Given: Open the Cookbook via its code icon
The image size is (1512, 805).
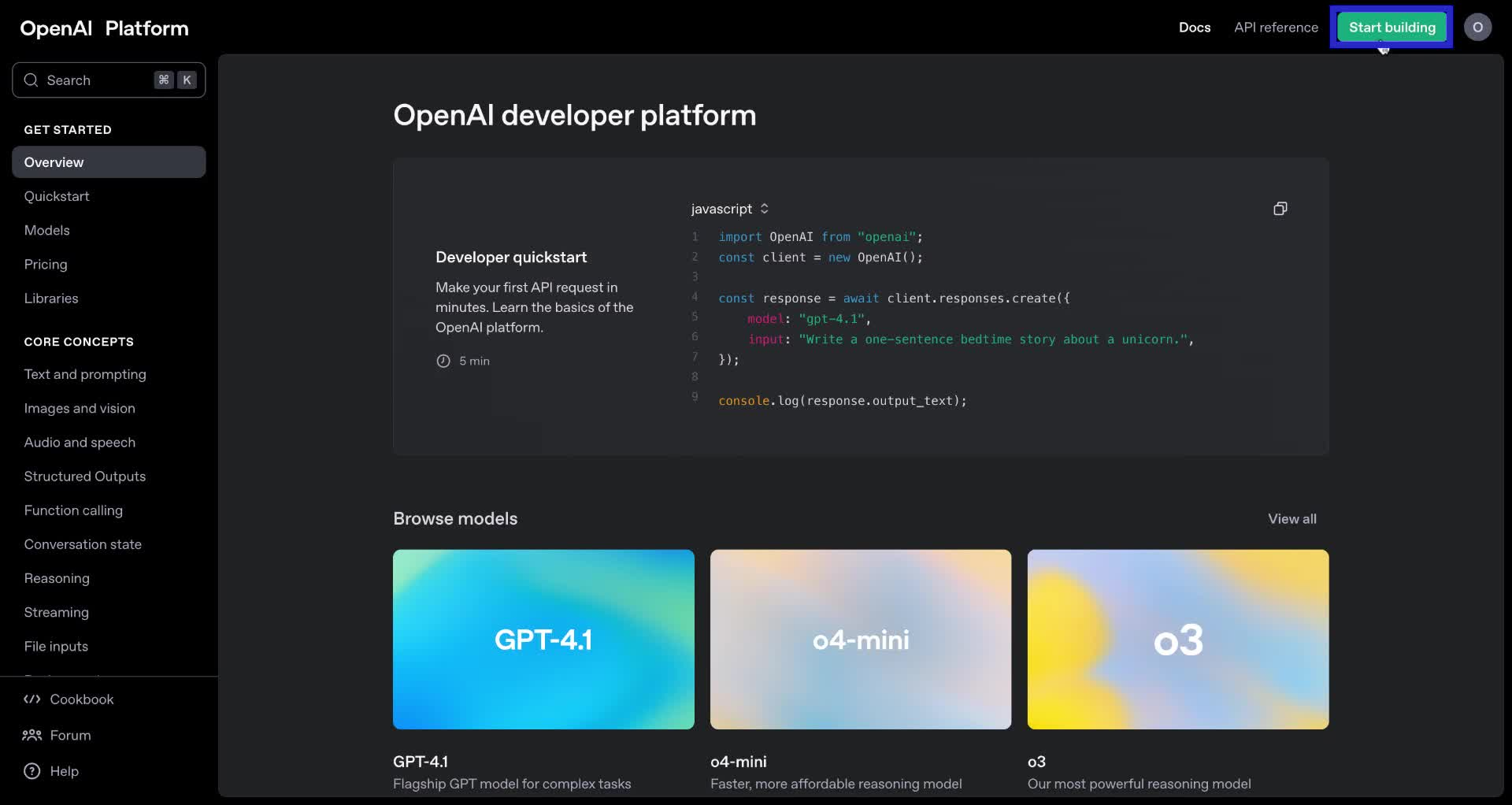Looking at the screenshot, I should click(x=31, y=699).
